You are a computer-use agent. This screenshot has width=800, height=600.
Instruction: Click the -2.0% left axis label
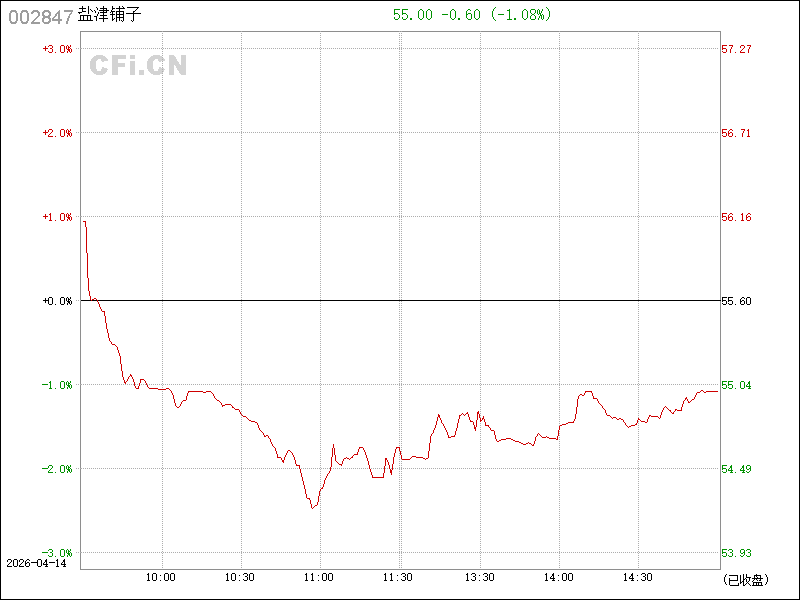pyautogui.click(x=57, y=469)
